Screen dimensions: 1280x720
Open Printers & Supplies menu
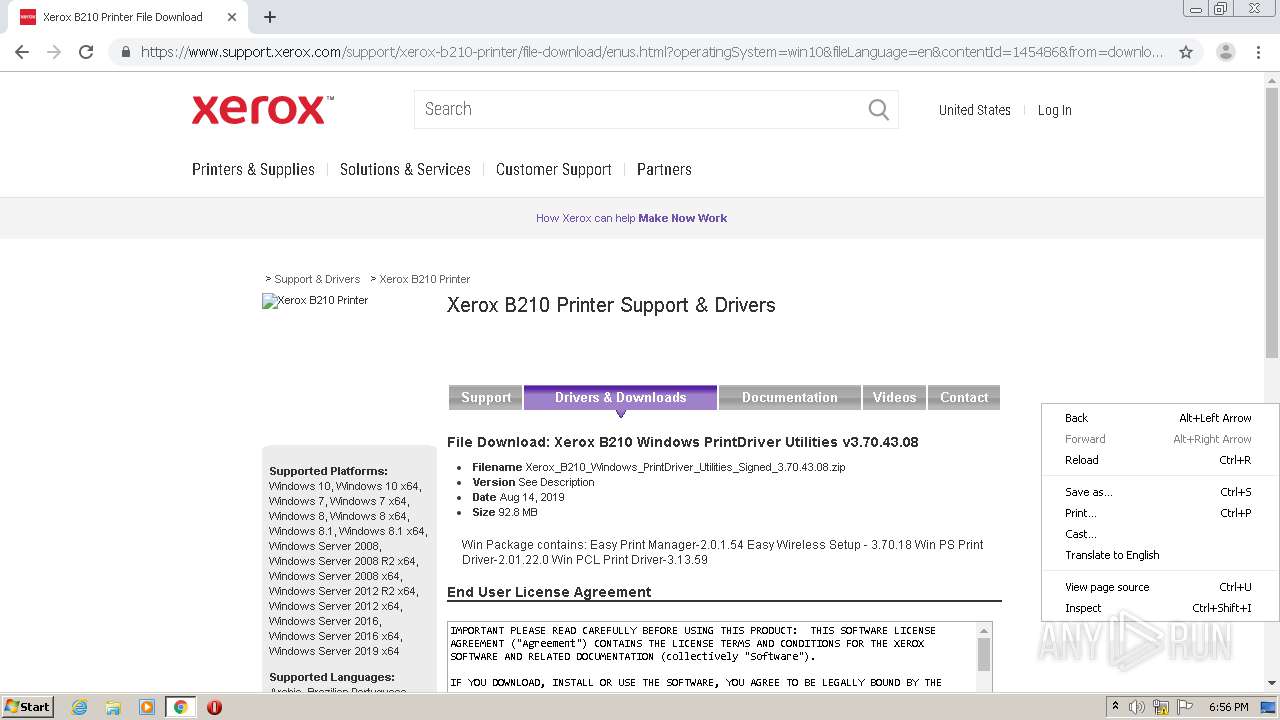click(x=253, y=169)
